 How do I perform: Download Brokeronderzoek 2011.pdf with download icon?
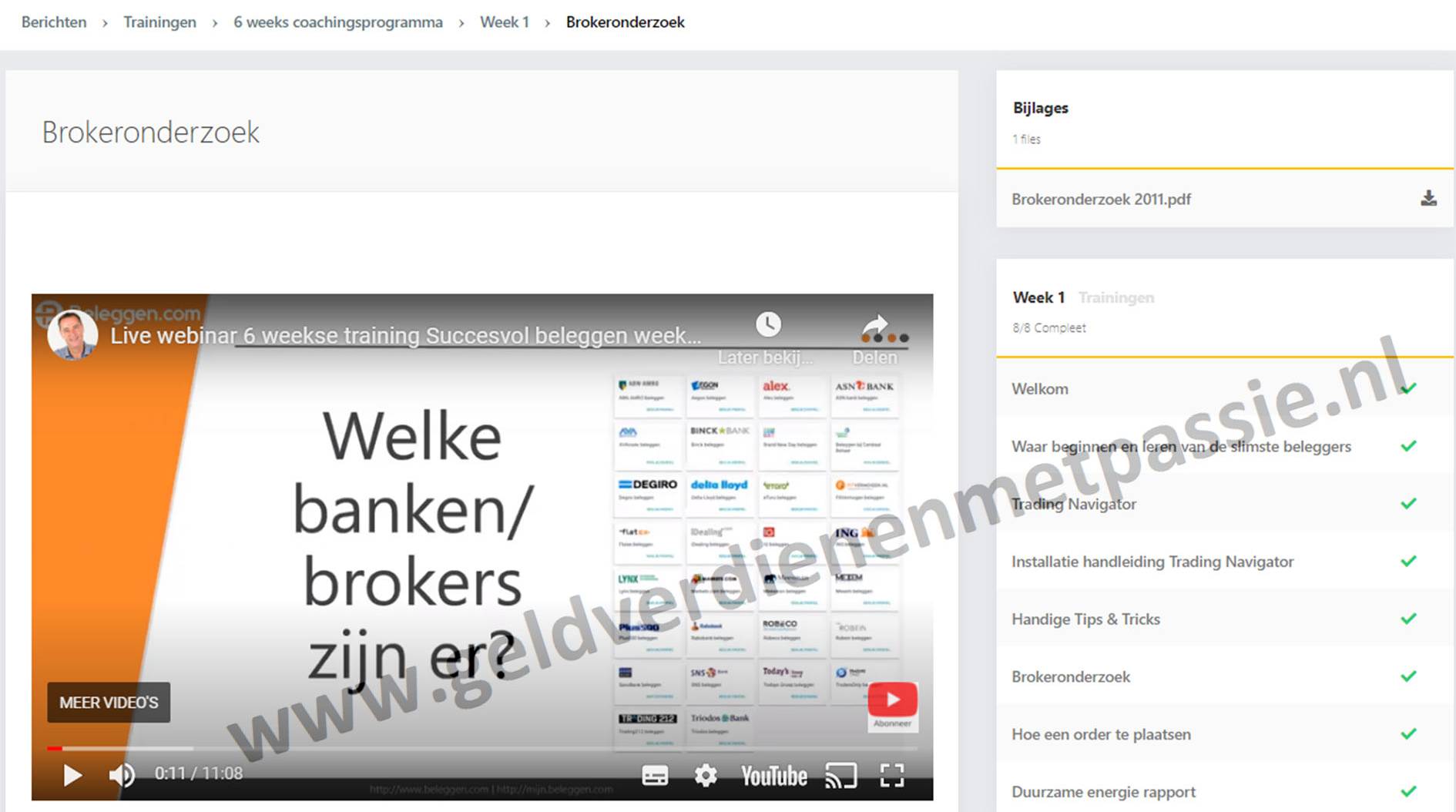(1428, 199)
